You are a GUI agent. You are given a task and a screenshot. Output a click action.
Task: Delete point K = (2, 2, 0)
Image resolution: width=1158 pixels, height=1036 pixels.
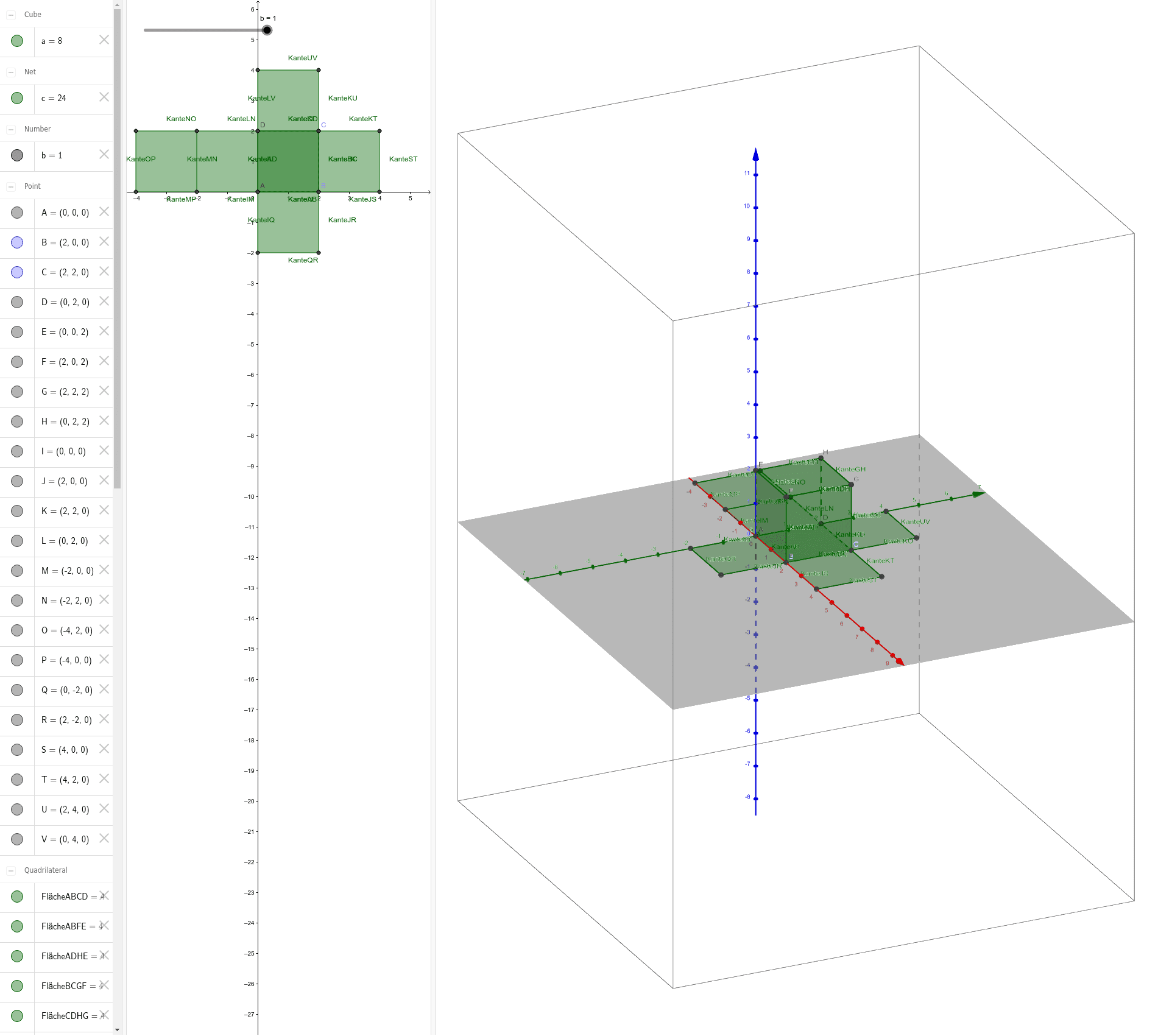[x=104, y=510]
